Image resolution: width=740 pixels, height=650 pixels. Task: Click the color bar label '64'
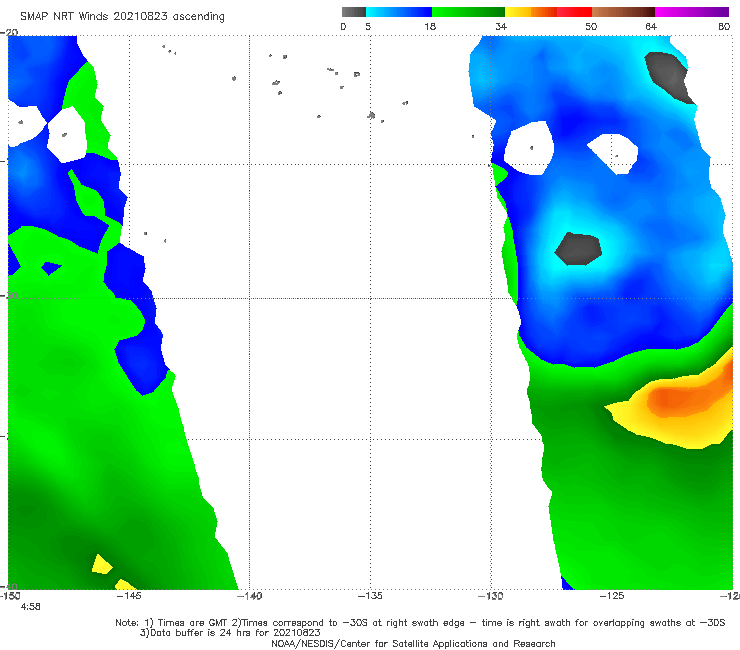(651, 26)
